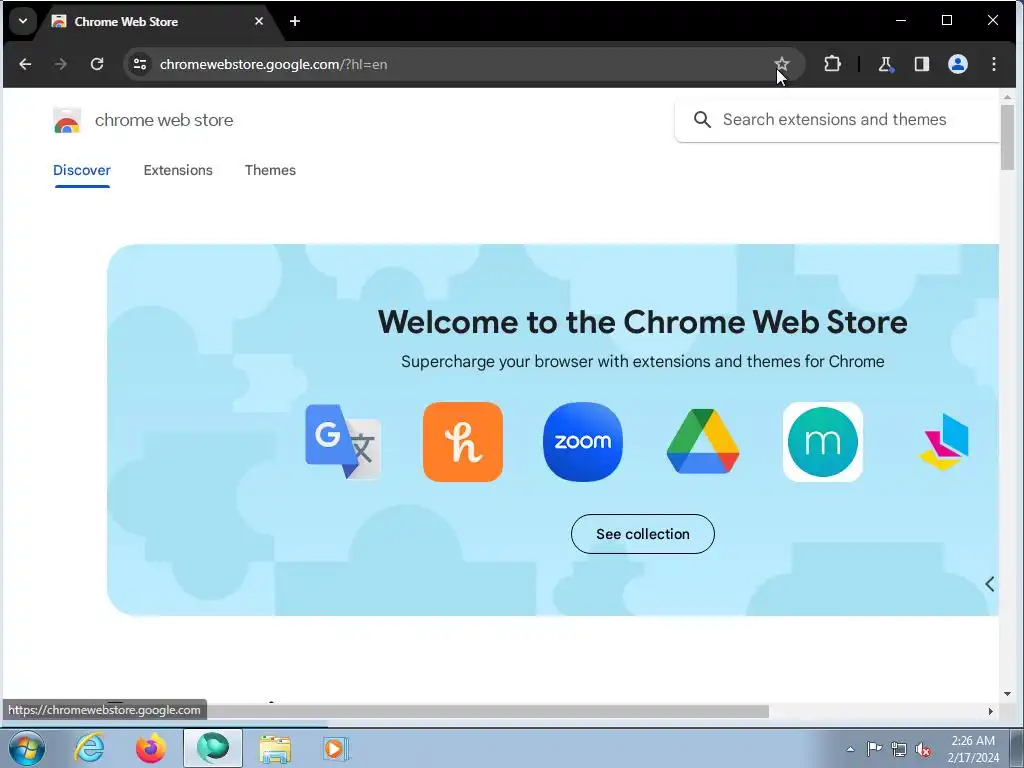Click the Action Center flag icon
This screenshot has width=1024, height=768.
(x=874, y=749)
